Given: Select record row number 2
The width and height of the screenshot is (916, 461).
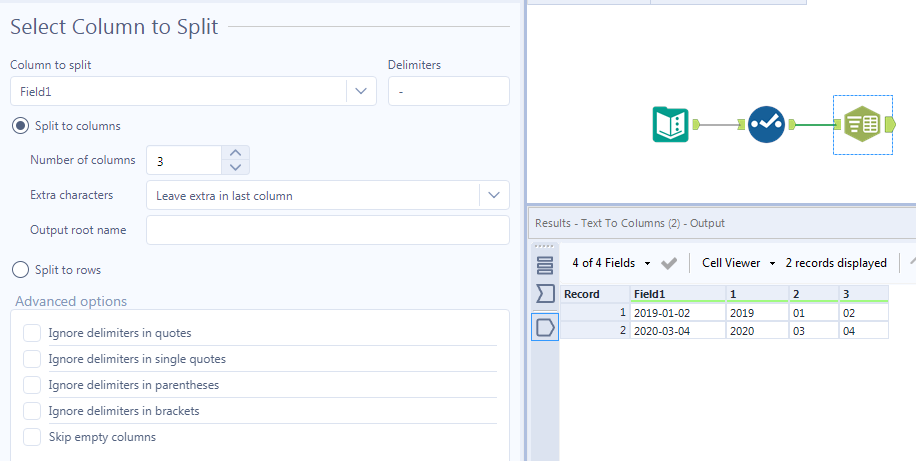Looking at the screenshot, I should click(595, 331).
